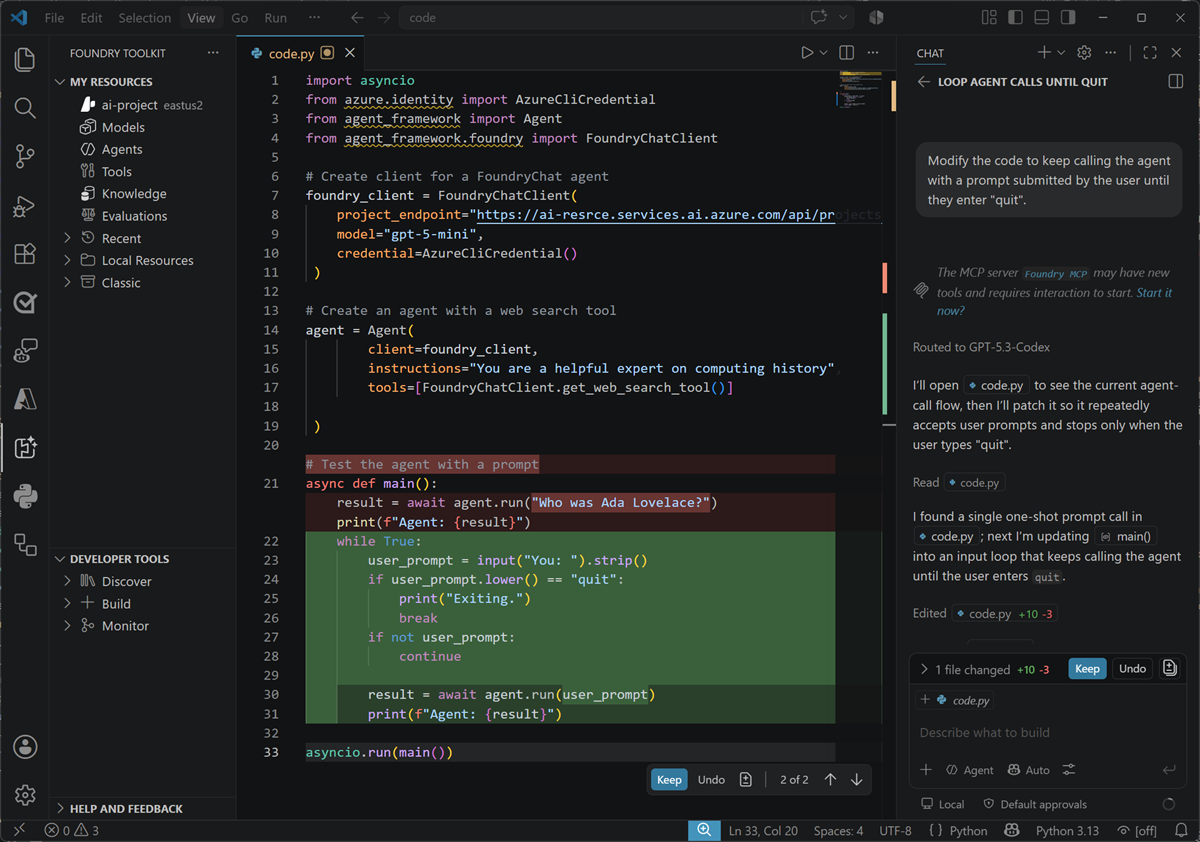Click Keep in the editor change toolbar
1200x842 pixels.
[669, 780]
